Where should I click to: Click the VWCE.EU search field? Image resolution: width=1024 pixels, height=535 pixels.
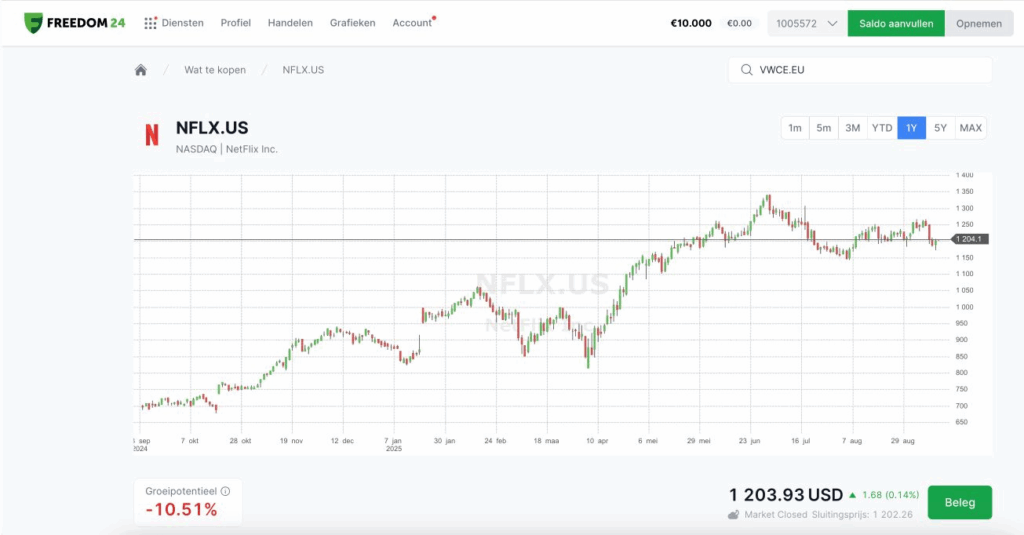870,70
